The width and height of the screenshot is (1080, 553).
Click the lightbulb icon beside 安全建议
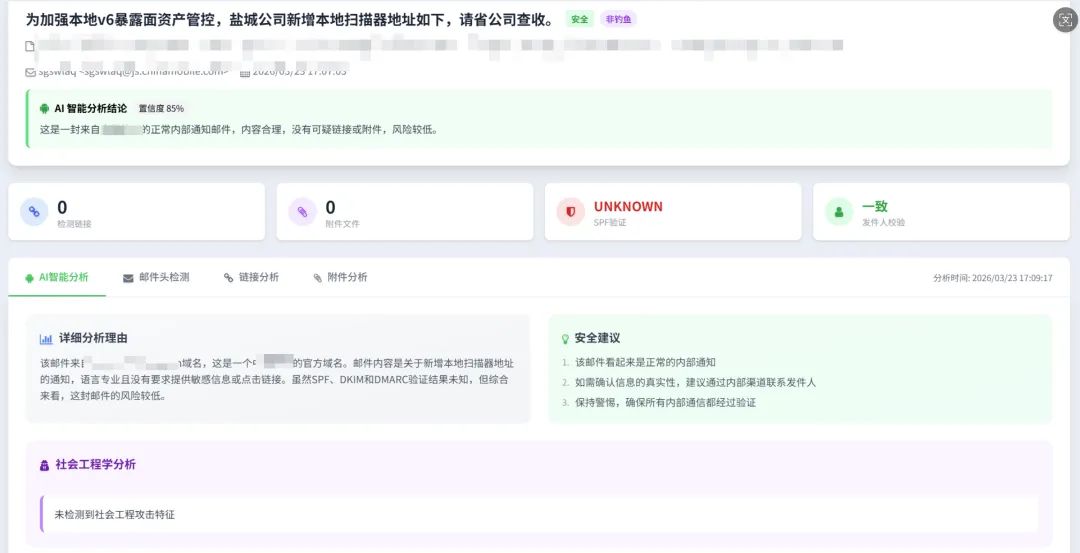pyautogui.click(x=566, y=338)
